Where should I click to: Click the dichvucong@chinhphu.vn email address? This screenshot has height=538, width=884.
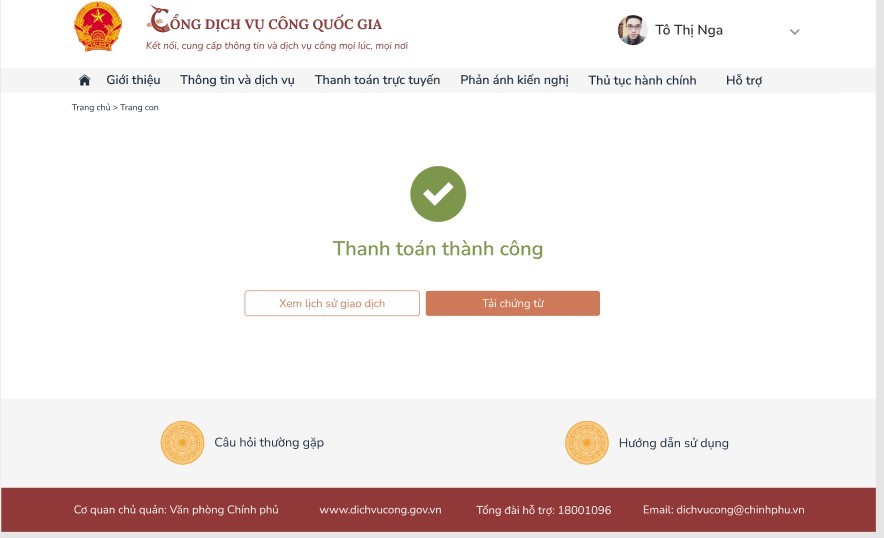click(x=740, y=510)
